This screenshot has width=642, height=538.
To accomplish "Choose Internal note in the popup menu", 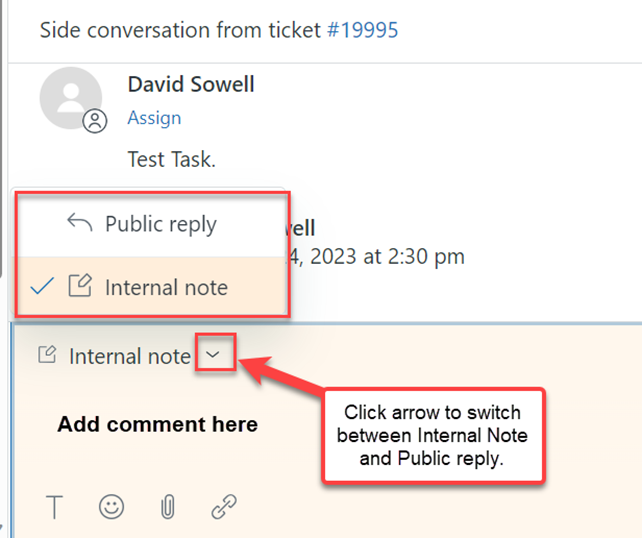I will pyautogui.click(x=166, y=288).
